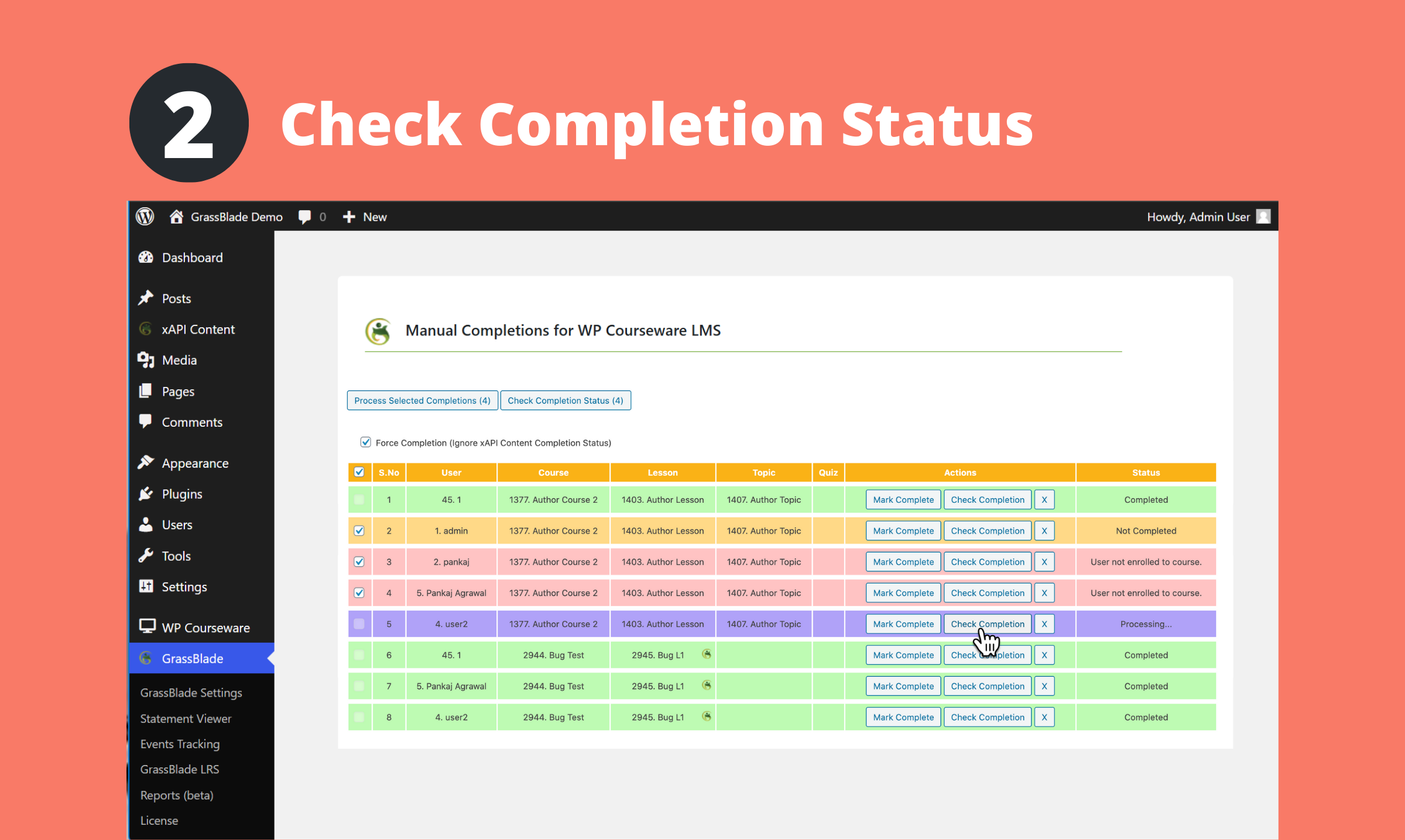
Task: Click the GrassBlade logo beside page title
Action: click(x=379, y=331)
